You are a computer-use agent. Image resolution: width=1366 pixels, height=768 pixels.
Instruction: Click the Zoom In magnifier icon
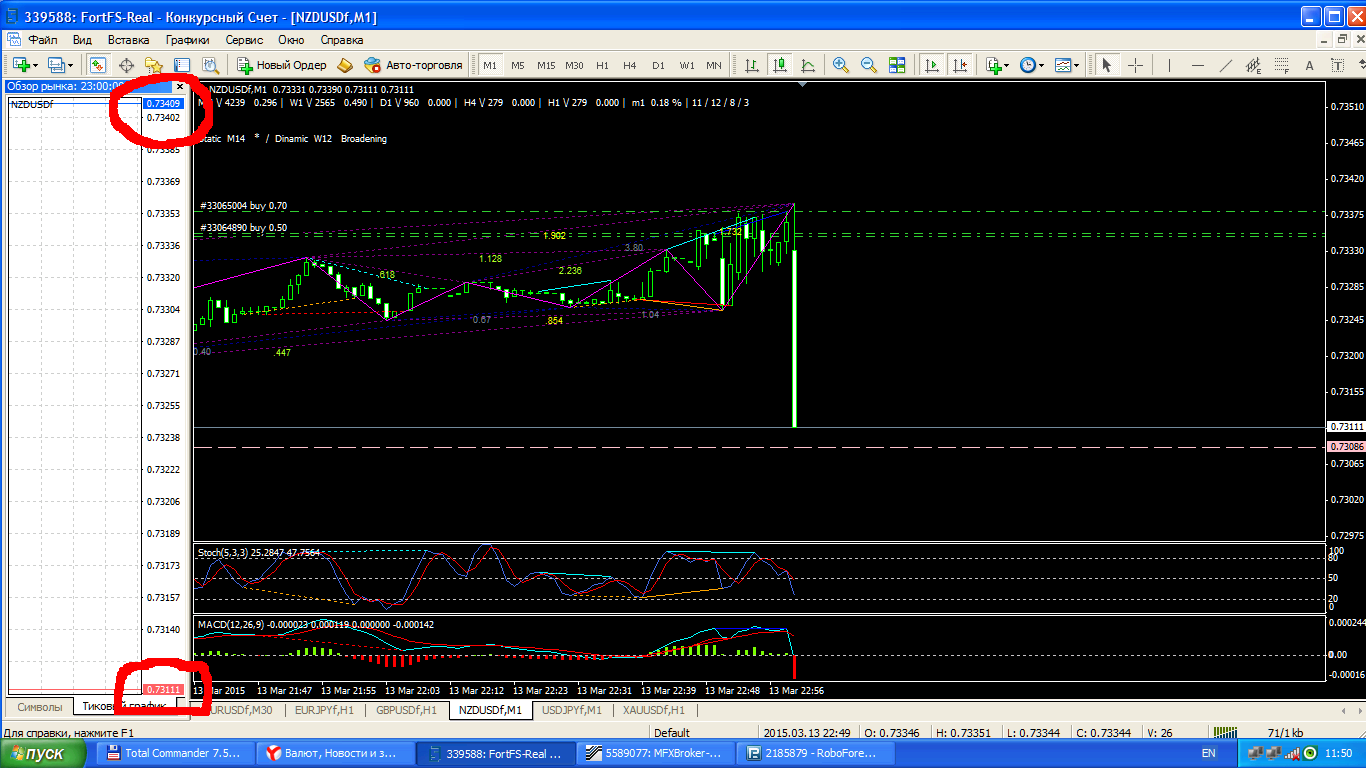coord(841,65)
